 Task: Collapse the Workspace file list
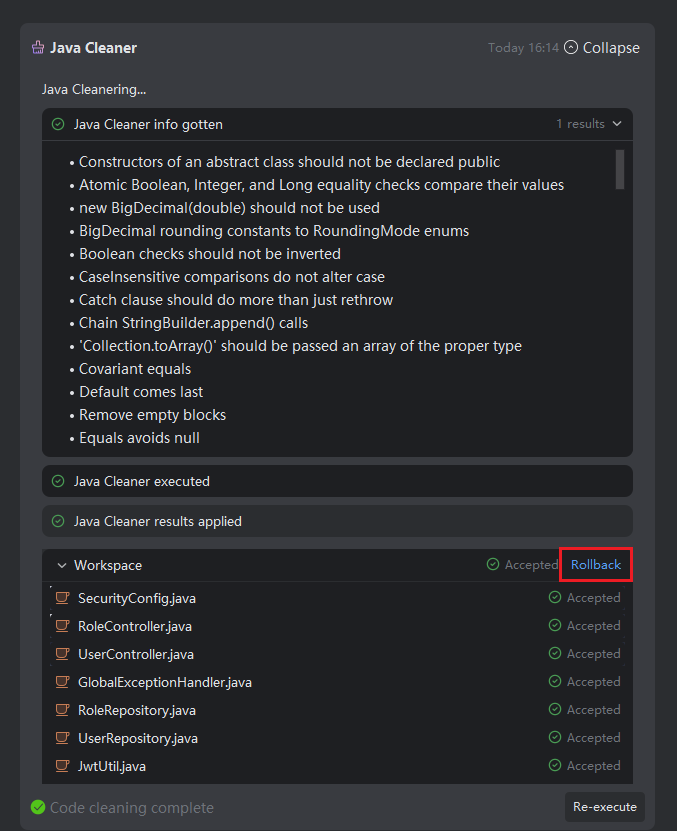pyautogui.click(x=62, y=566)
